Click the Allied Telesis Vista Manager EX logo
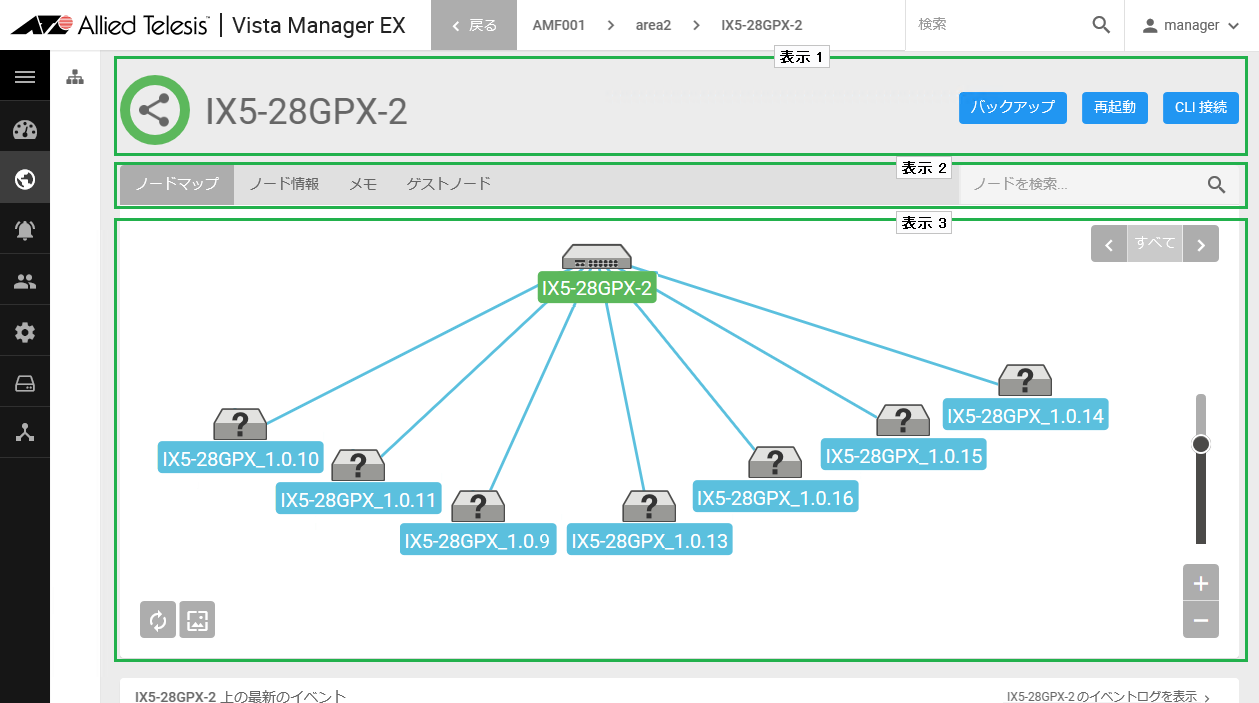 pyautogui.click(x=208, y=25)
